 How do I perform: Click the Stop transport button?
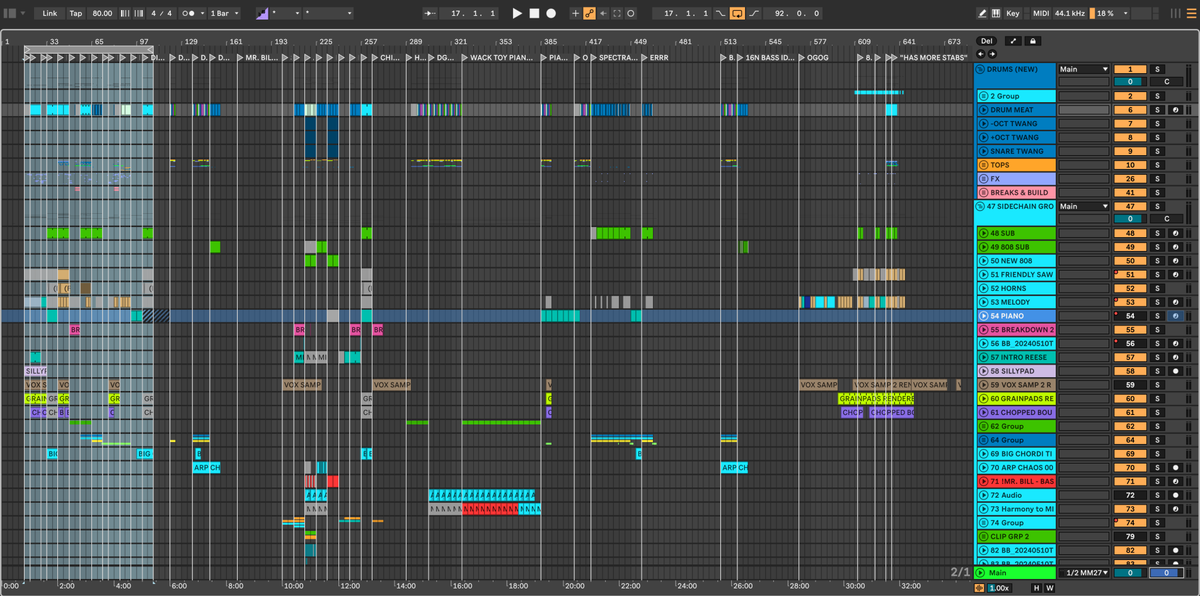coord(534,14)
